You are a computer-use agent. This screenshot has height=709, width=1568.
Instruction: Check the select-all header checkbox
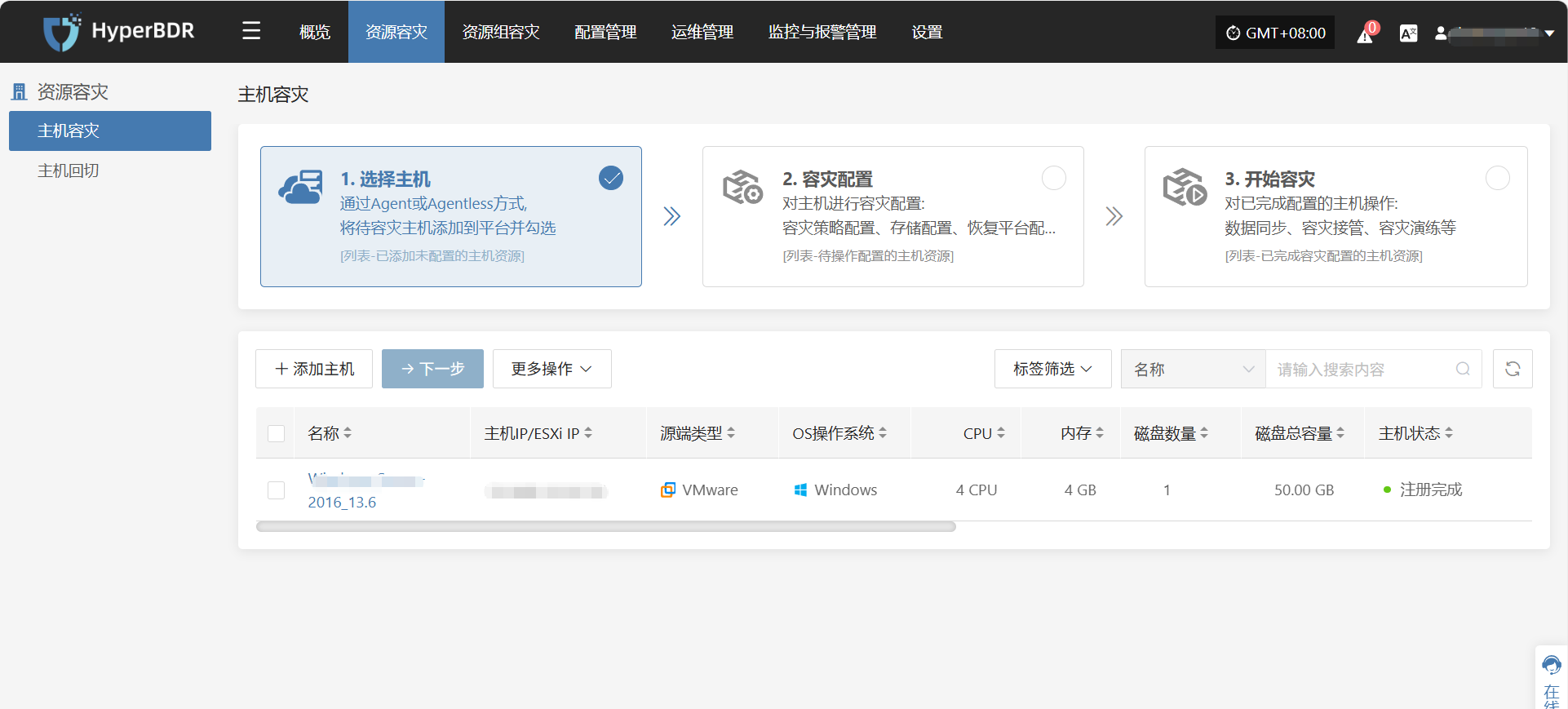pyautogui.click(x=277, y=433)
